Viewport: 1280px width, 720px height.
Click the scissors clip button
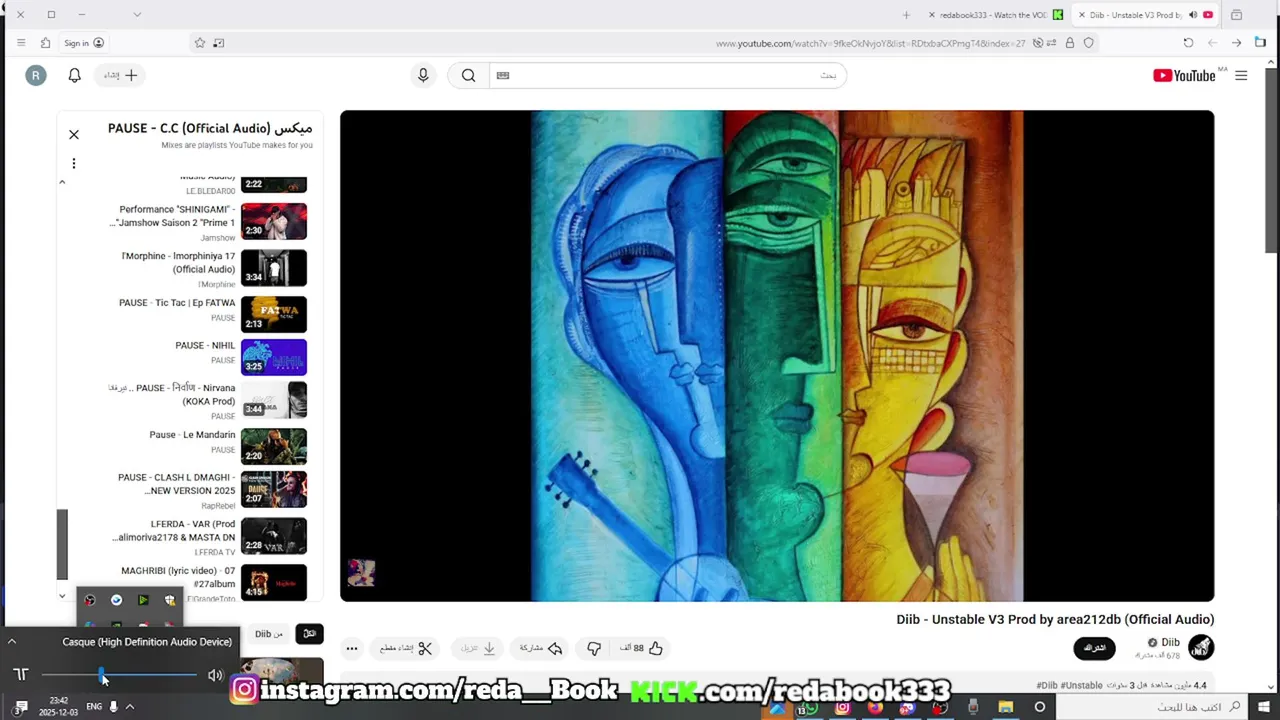click(x=406, y=648)
